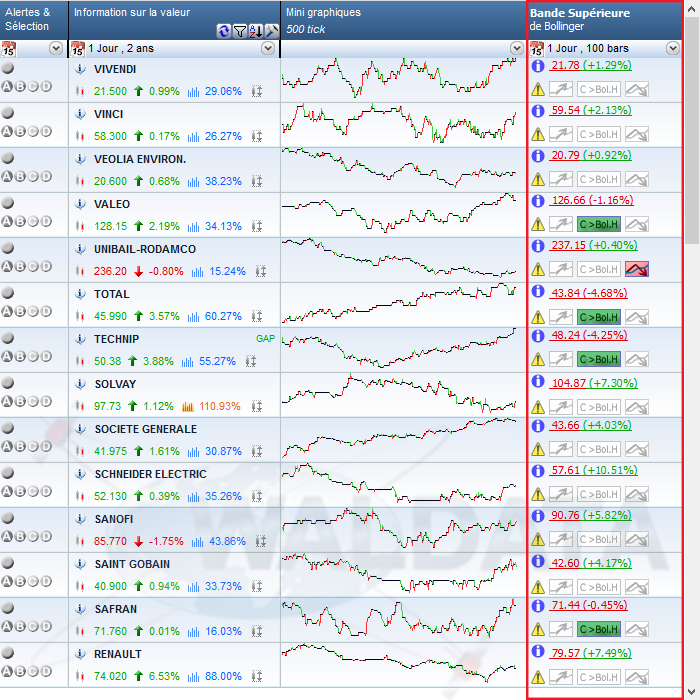Click the chart tool icon after TECHNIP 55.27%
Screen dimensions: 700x700
(x=251, y=361)
